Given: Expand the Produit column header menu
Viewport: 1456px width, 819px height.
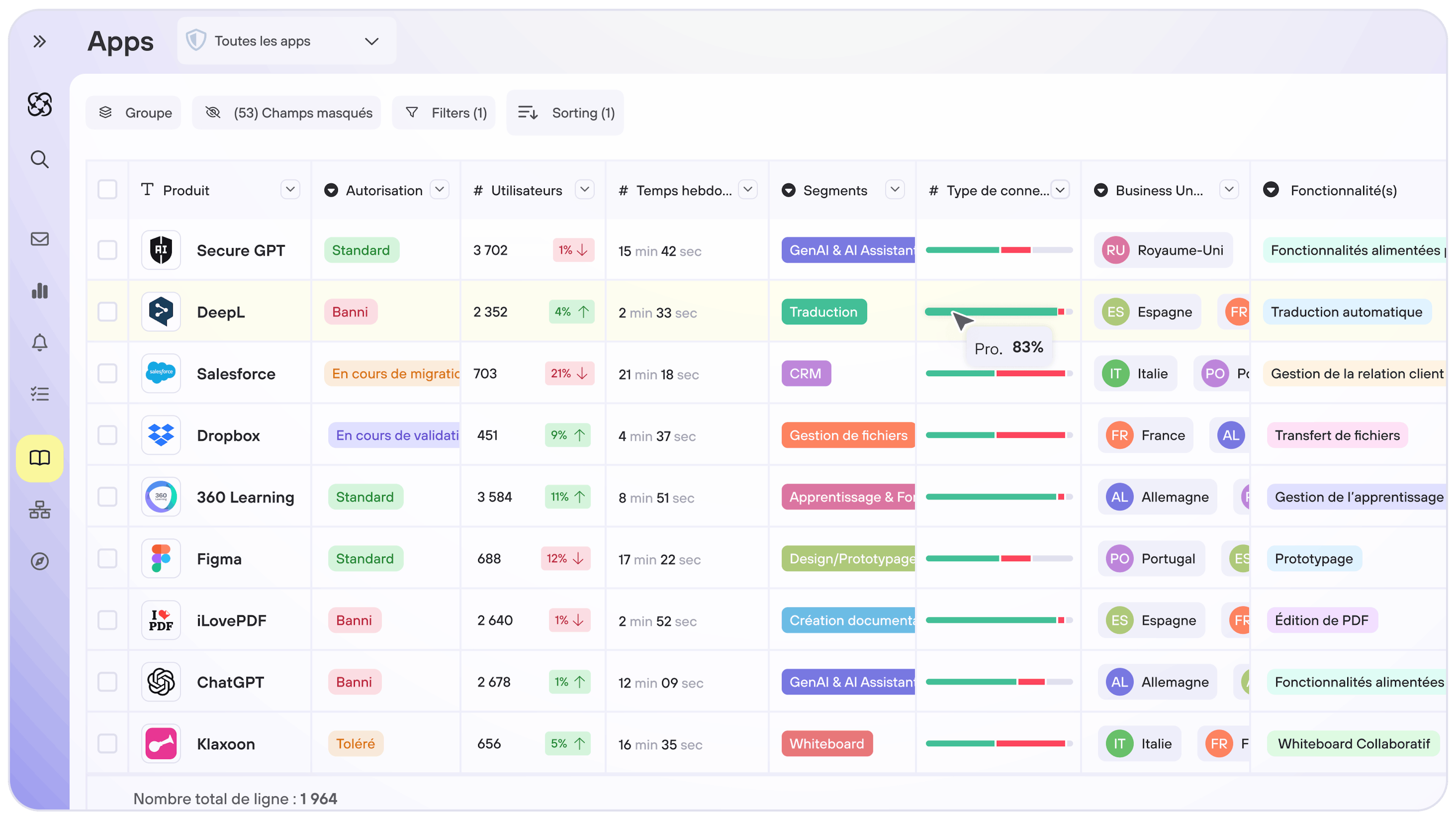Looking at the screenshot, I should tap(290, 189).
